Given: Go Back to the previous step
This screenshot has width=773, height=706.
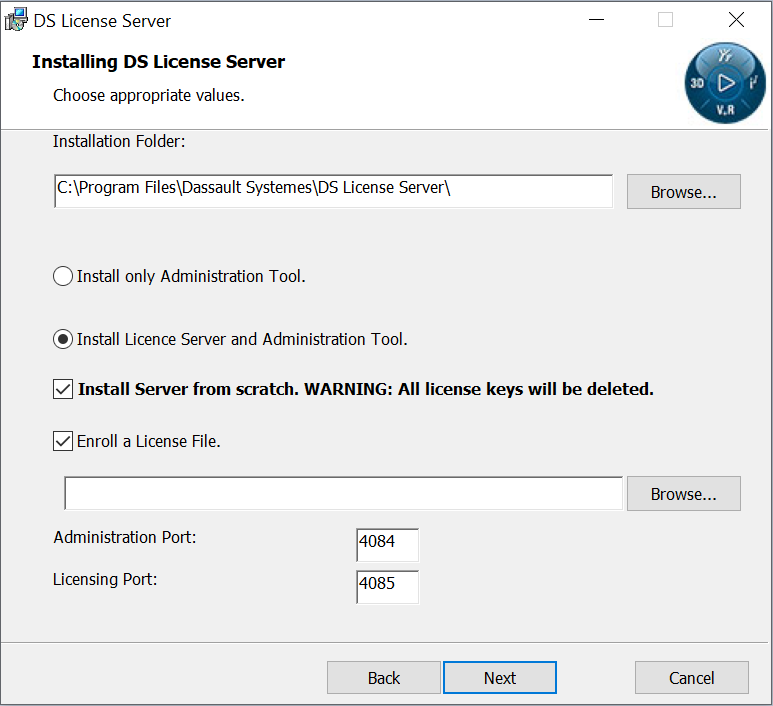Looking at the screenshot, I should [x=384, y=678].
